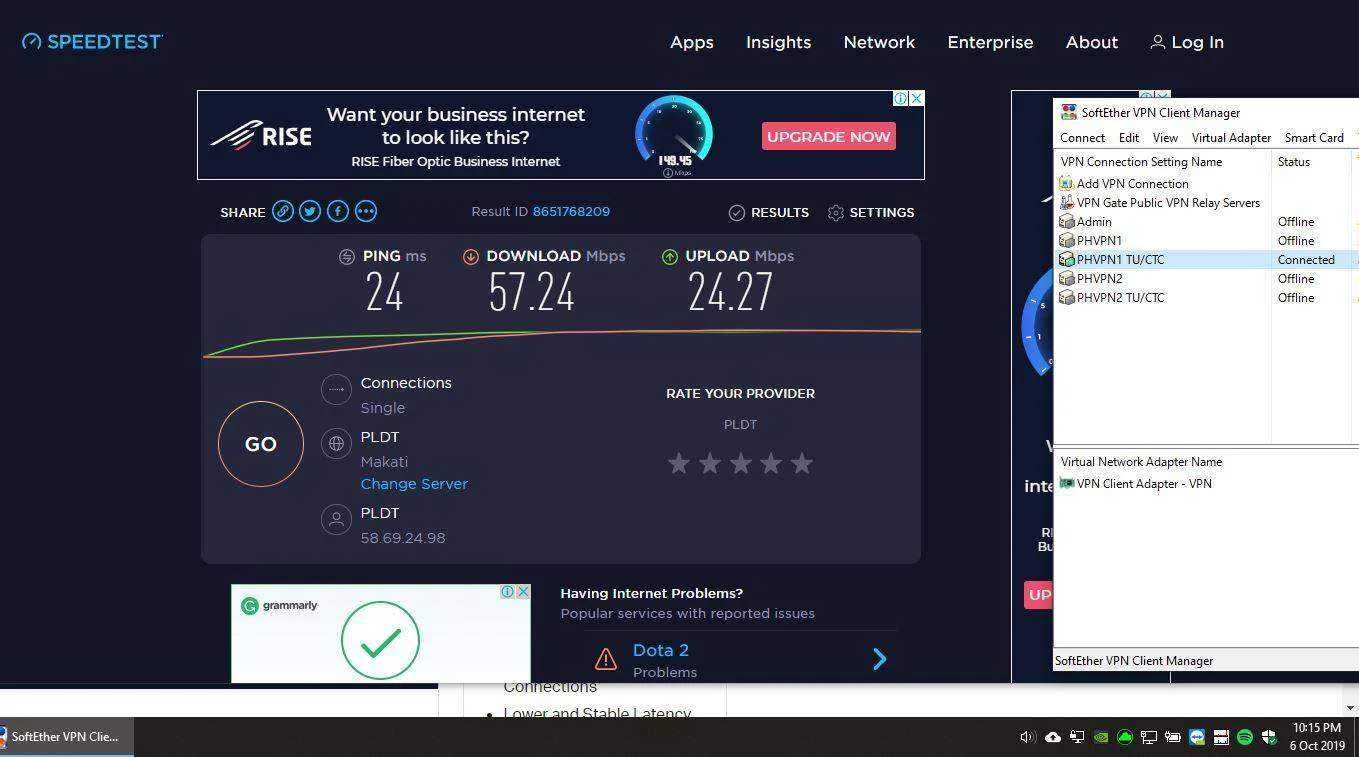Click the Spotify tray icon
This screenshot has height=757, width=1359.
1245,737
